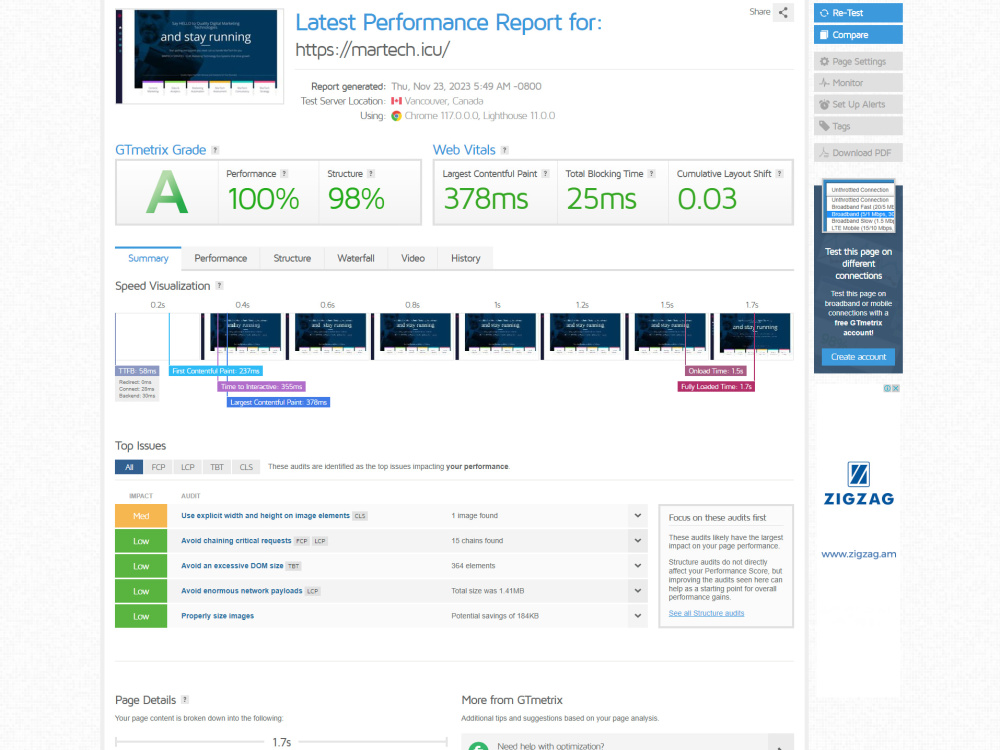This screenshot has height=750, width=1000.
Task: Click the ZIGZAG ad logo
Action: pyautogui.click(x=858, y=484)
